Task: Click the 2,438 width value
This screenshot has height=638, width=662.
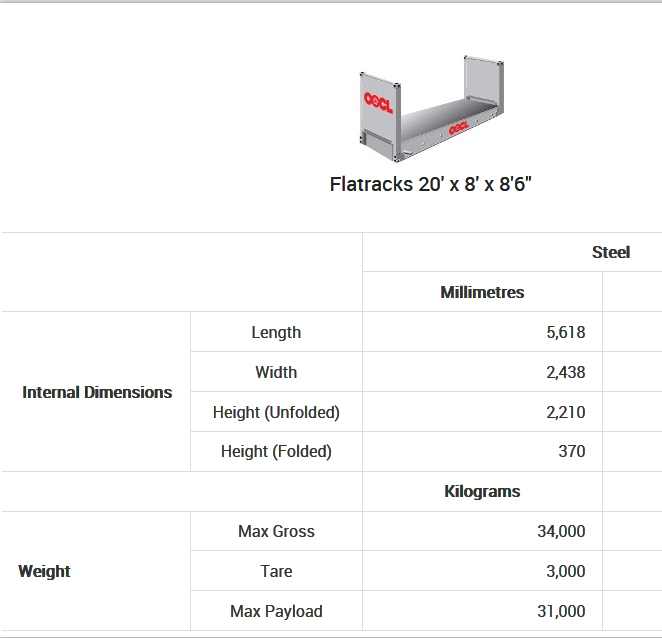Action: click(x=566, y=372)
